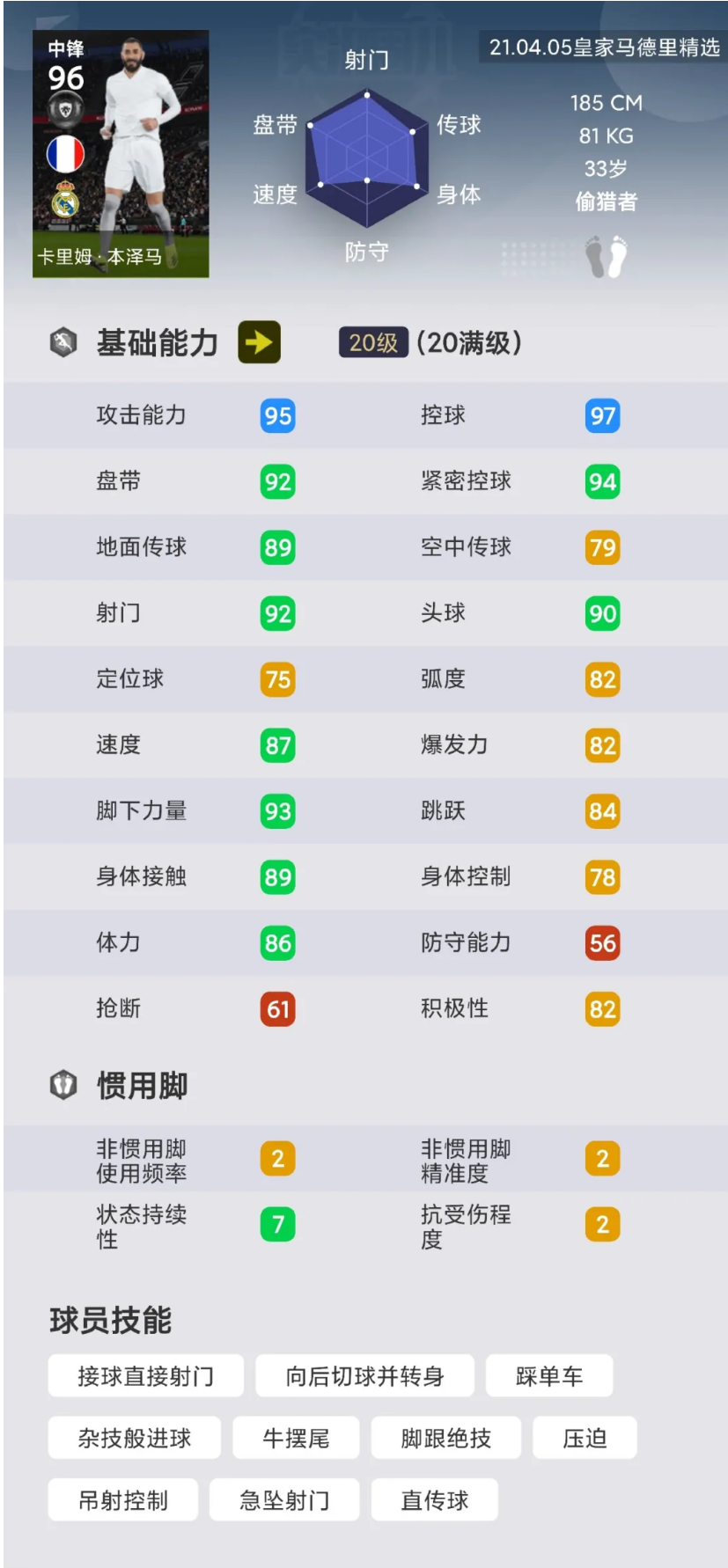728x1568 pixels.
Task: Open the Benzema player card thumbnail
Action: (121, 154)
